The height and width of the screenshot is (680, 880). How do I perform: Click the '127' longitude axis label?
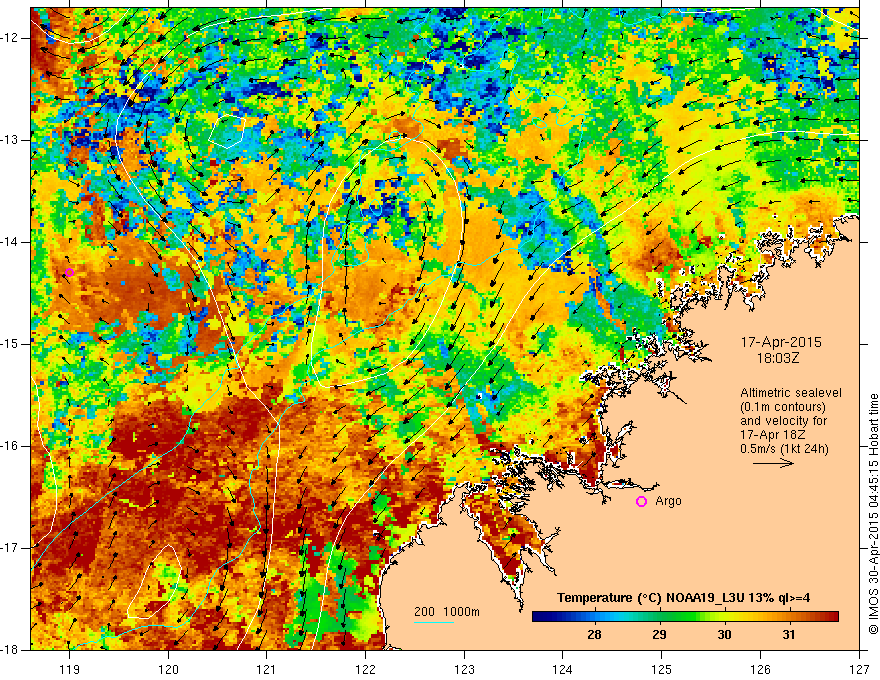coord(859,669)
